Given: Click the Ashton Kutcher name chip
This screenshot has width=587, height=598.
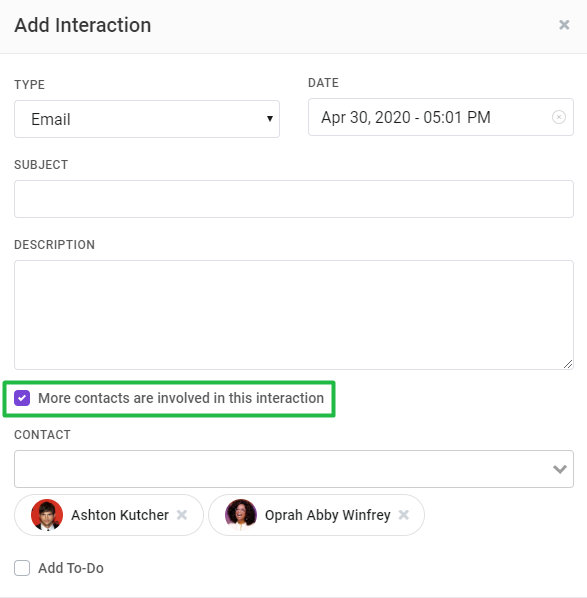Looking at the screenshot, I should click(x=109, y=515).
